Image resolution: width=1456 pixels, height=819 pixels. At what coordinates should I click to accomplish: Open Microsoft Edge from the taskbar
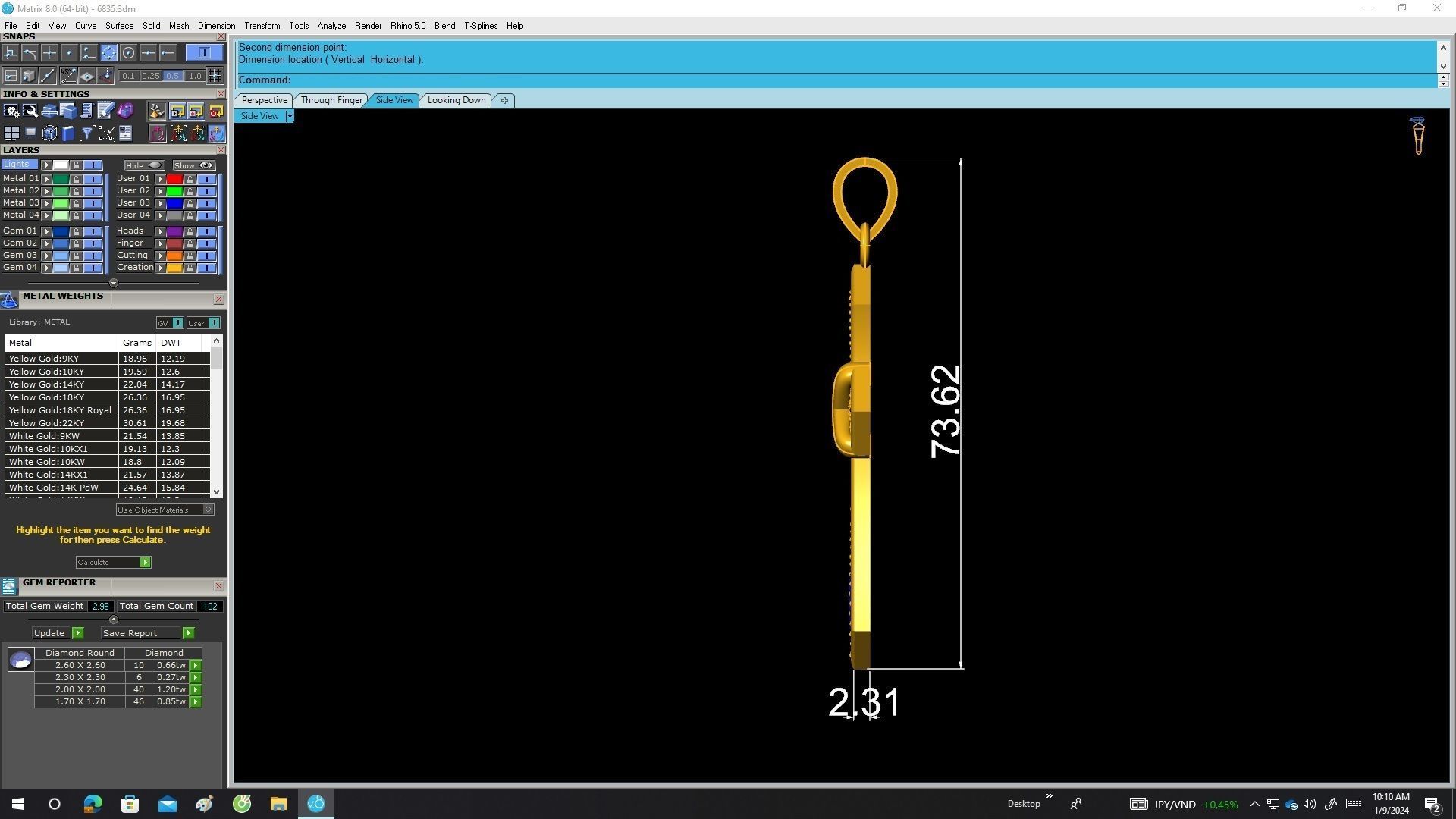click(x=93, y=804)
